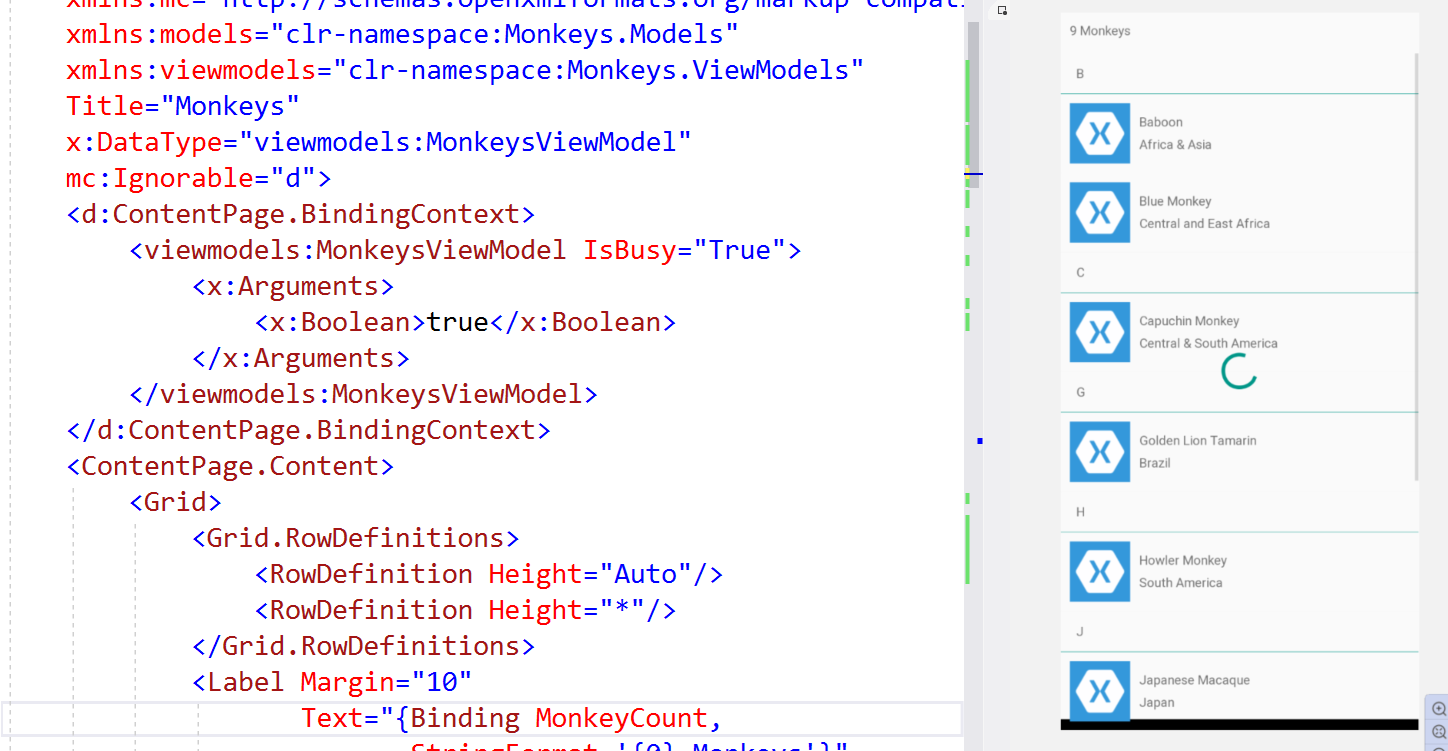Click the Howler Monkey Xamarin logo image
Image resolution: width=1448 pixels, height=751 pixels.
point(1100,571)
